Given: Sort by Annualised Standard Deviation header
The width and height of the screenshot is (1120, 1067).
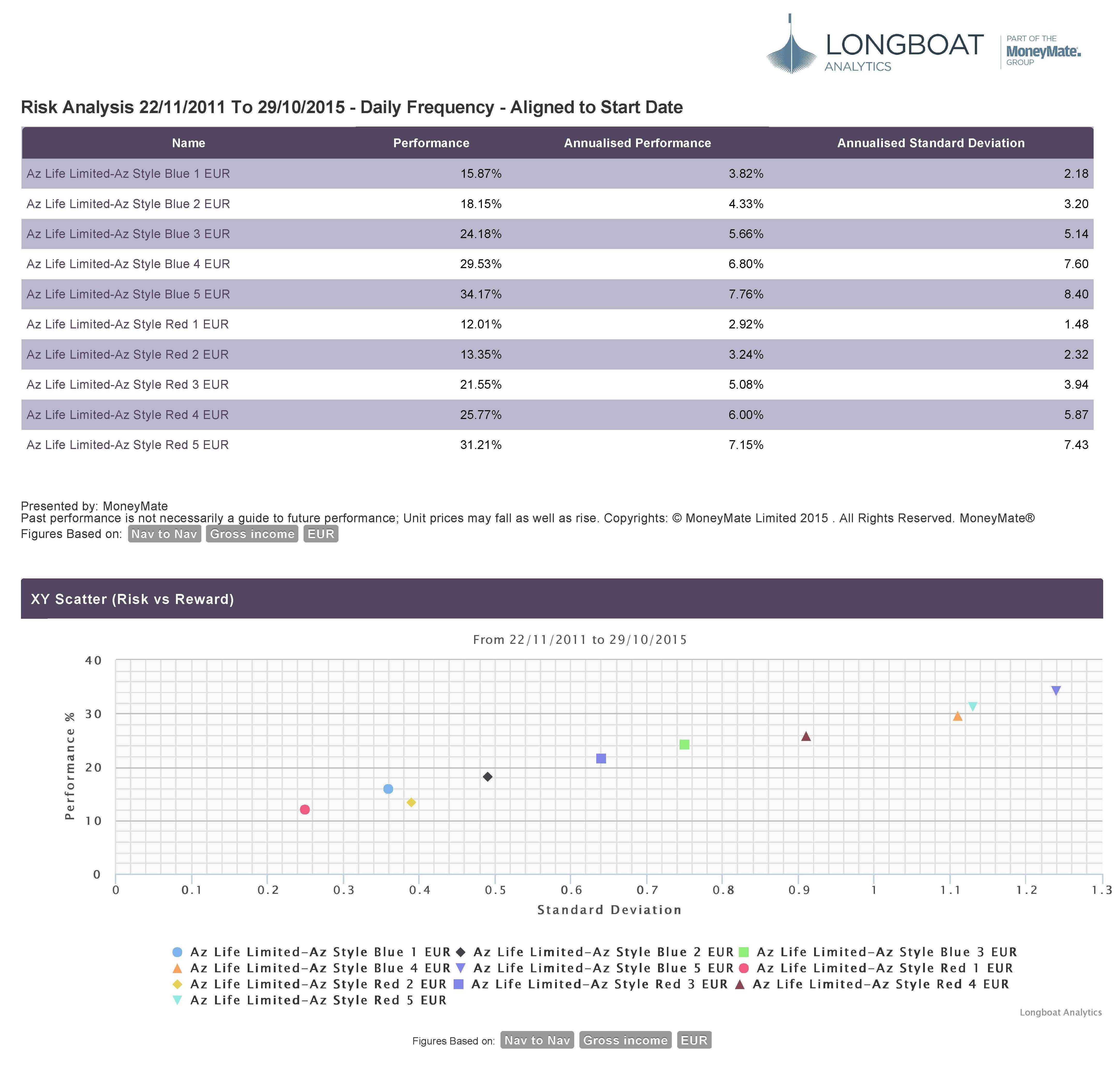Looking at the screenshot, I should [x=931, y=143].
